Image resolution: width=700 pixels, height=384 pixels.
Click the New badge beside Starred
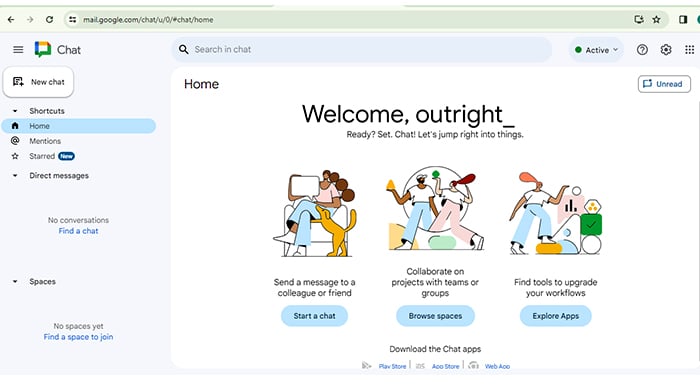tap(67, 156)
